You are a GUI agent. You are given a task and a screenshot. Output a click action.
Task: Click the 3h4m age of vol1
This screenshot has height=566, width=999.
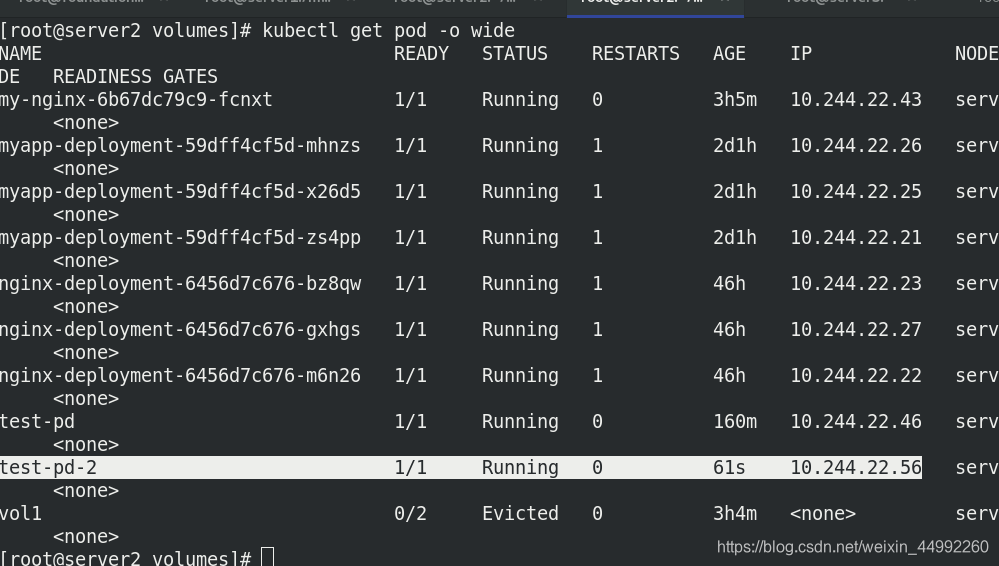735,513
